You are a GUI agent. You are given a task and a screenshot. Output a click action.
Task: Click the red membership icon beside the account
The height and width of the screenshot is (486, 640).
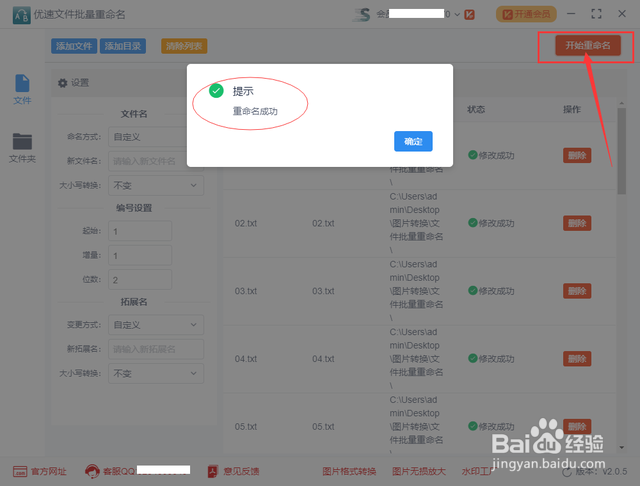(x=469, y=15)
